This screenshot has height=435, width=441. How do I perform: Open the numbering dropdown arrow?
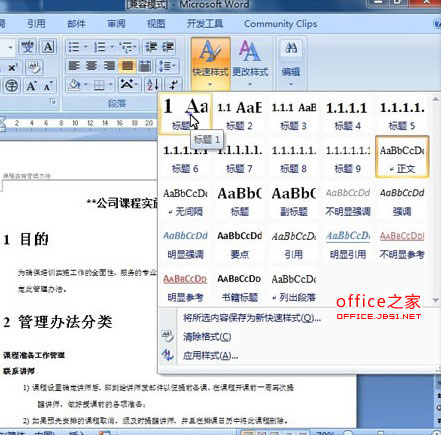coord(112,47)
